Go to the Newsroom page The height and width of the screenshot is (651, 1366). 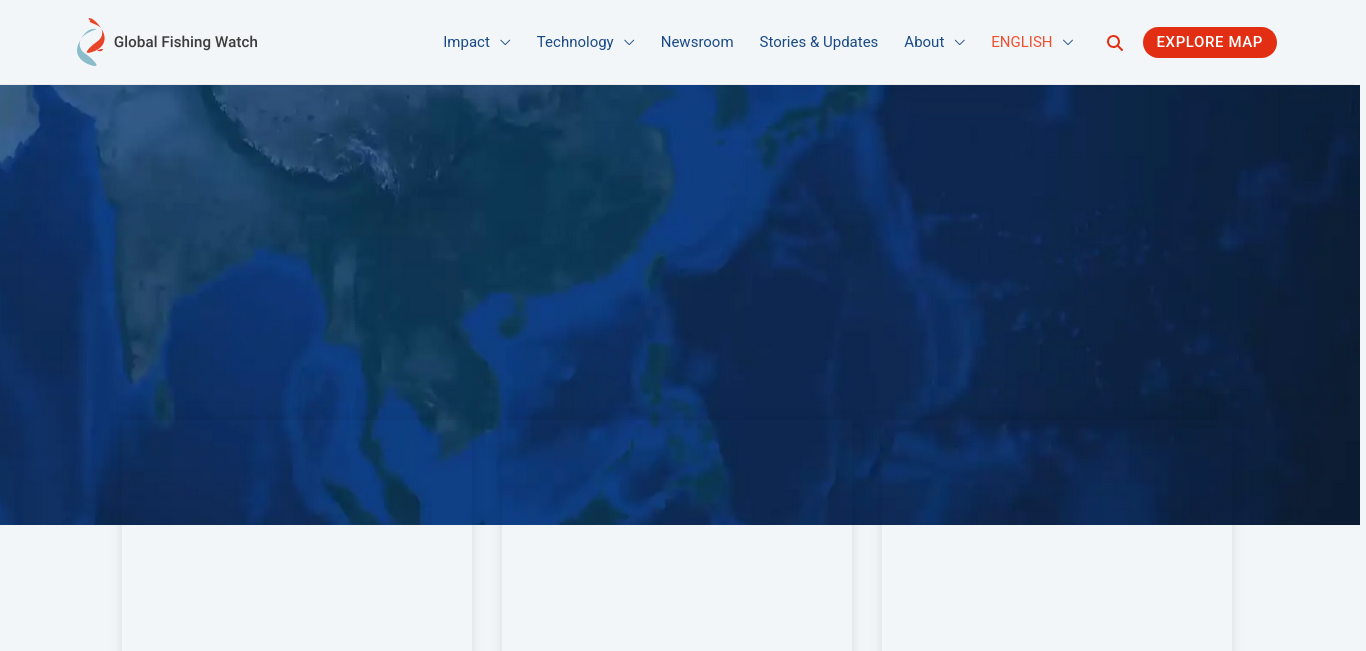point(697,42)
